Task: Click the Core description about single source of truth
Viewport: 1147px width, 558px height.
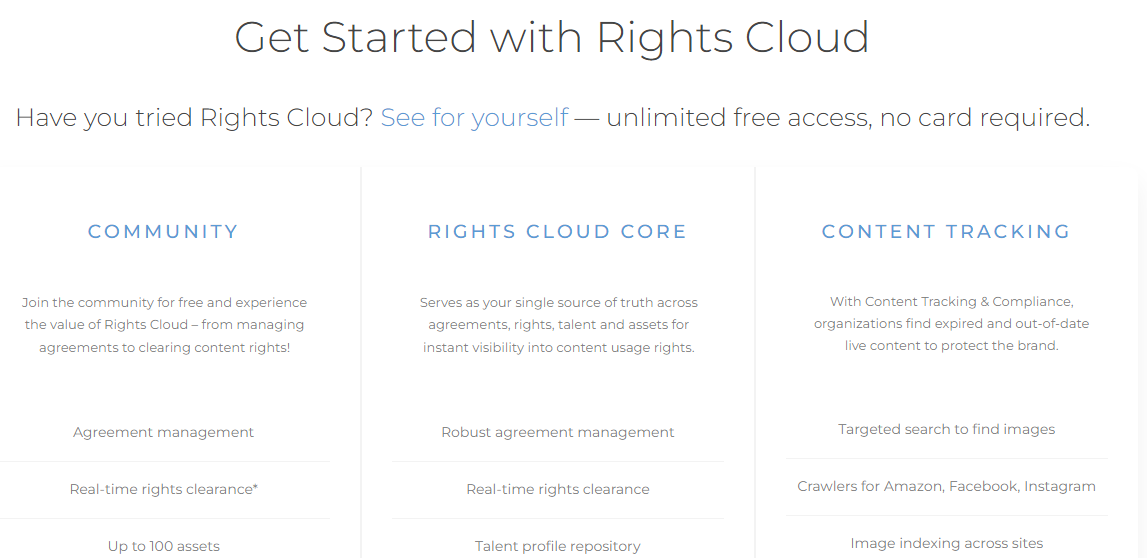Action: (x=558, y=325)
